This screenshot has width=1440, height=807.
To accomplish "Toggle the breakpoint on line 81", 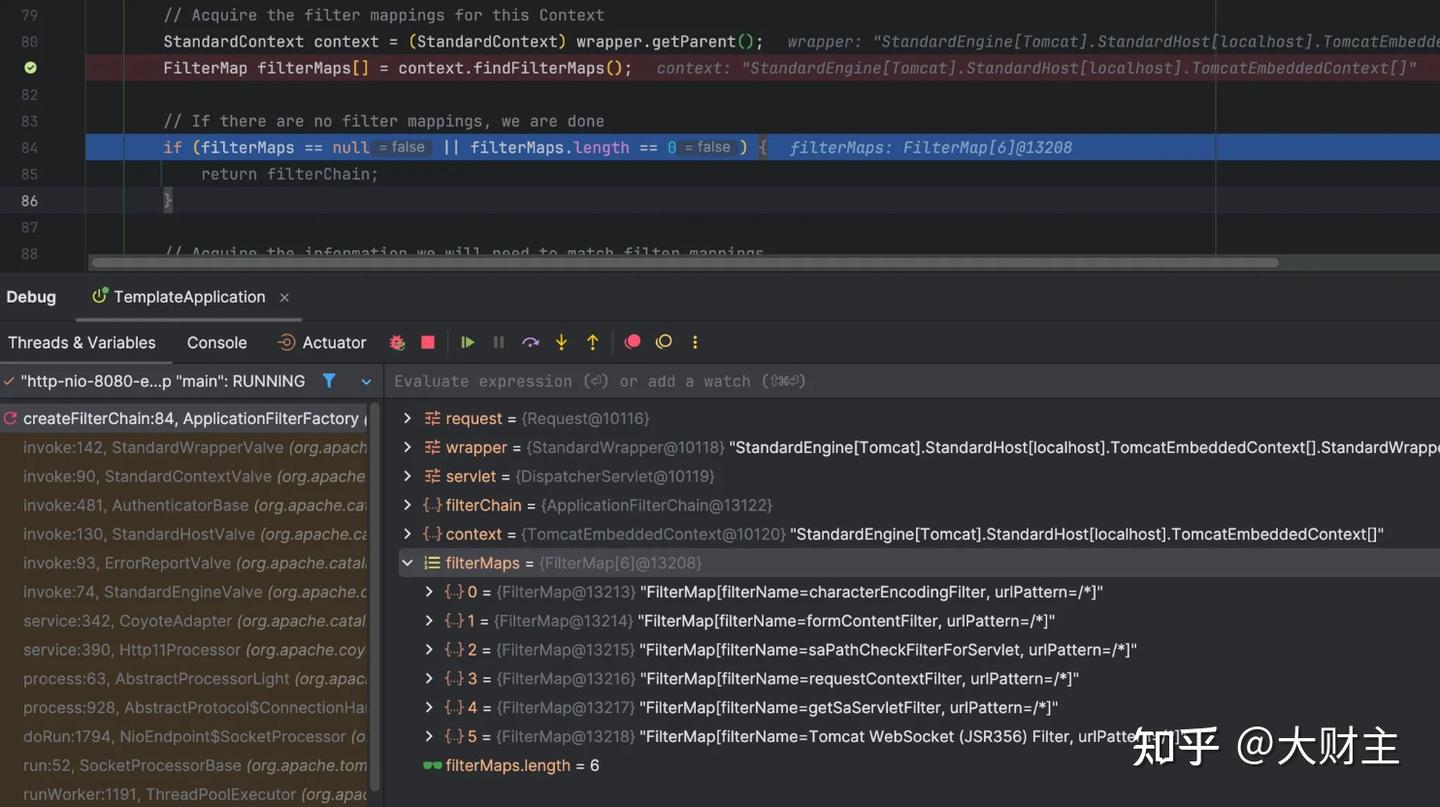I will [x=30, y=68].
